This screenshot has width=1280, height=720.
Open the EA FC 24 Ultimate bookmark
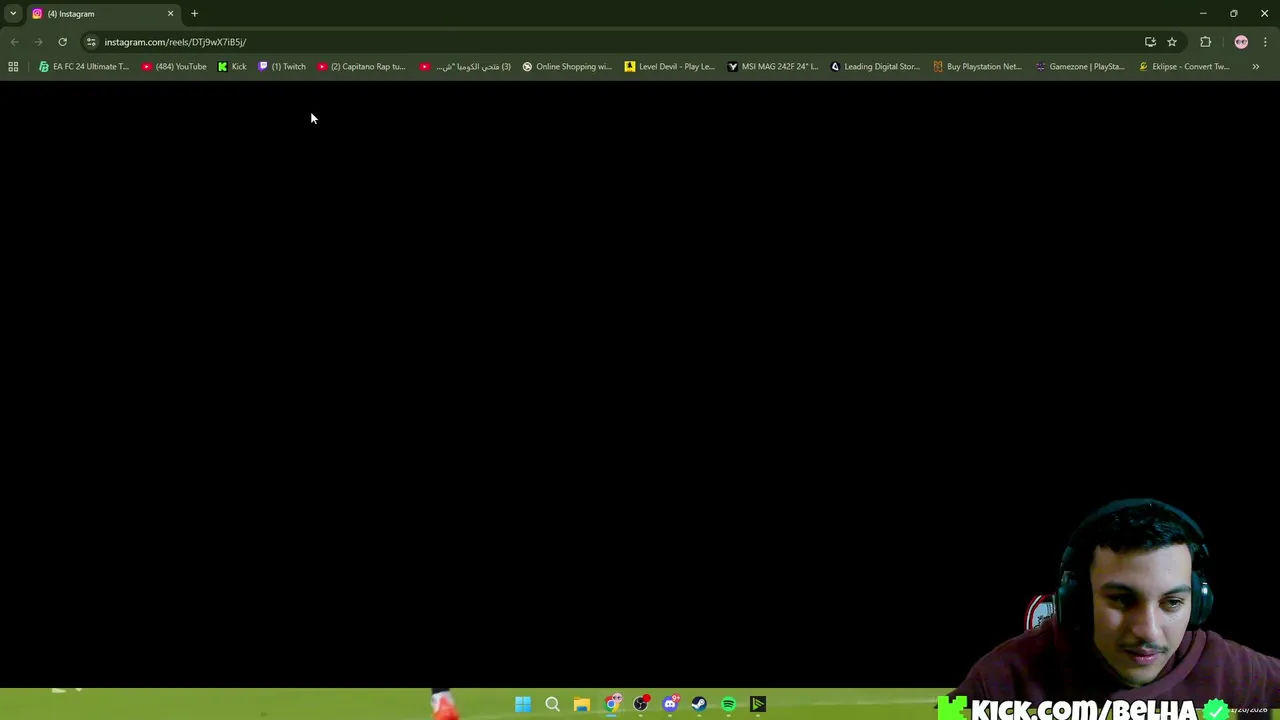coord(84,67)
